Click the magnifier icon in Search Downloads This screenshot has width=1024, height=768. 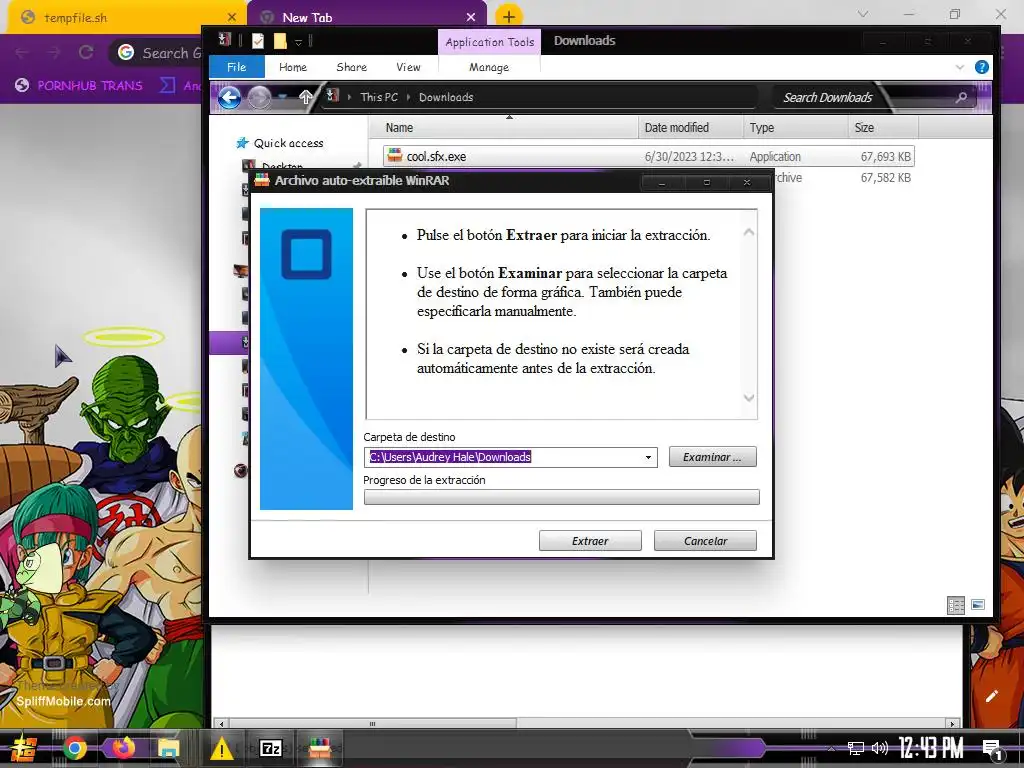coord(961,97)
